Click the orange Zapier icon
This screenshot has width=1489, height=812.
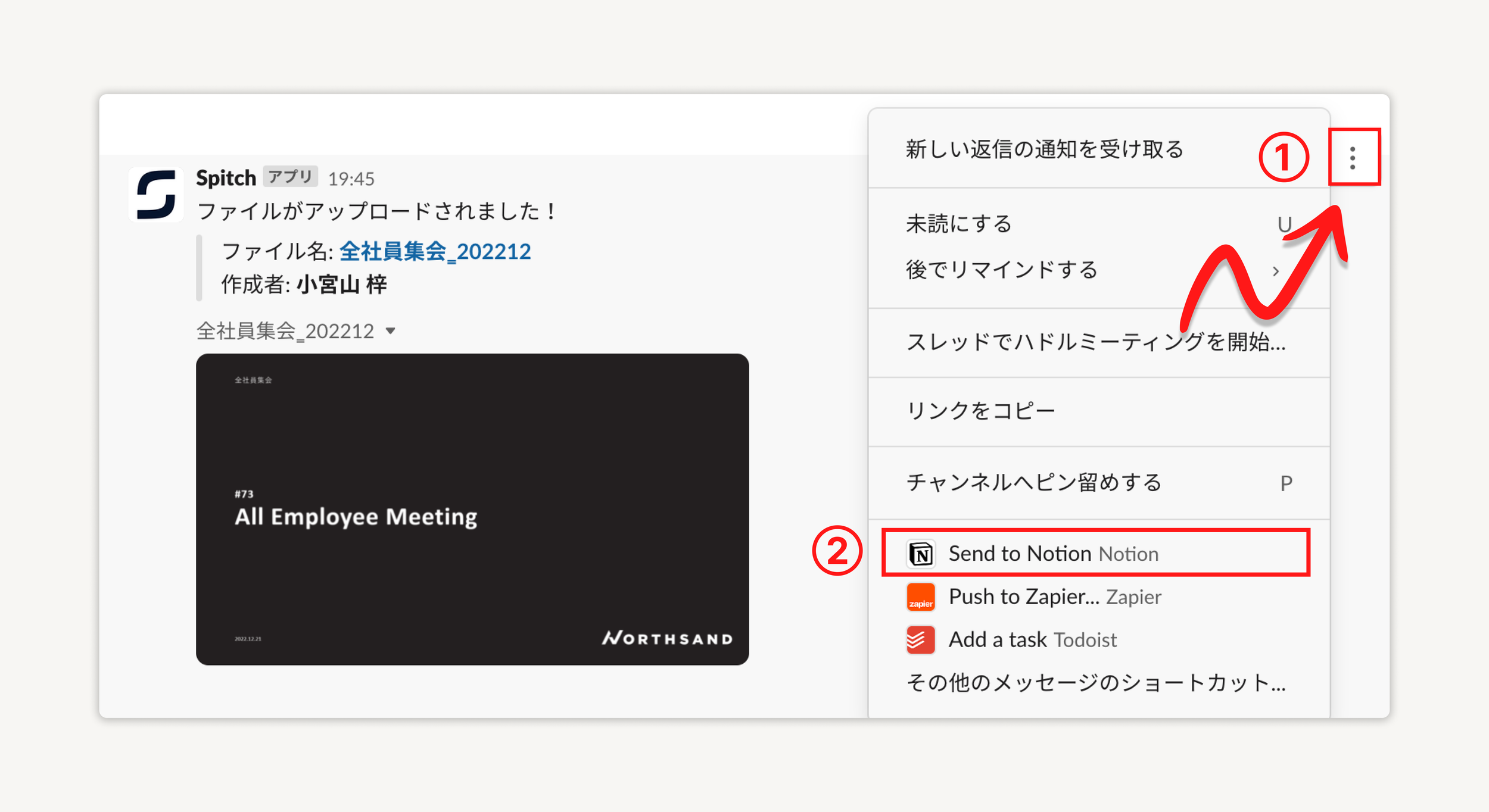point(920,596)
